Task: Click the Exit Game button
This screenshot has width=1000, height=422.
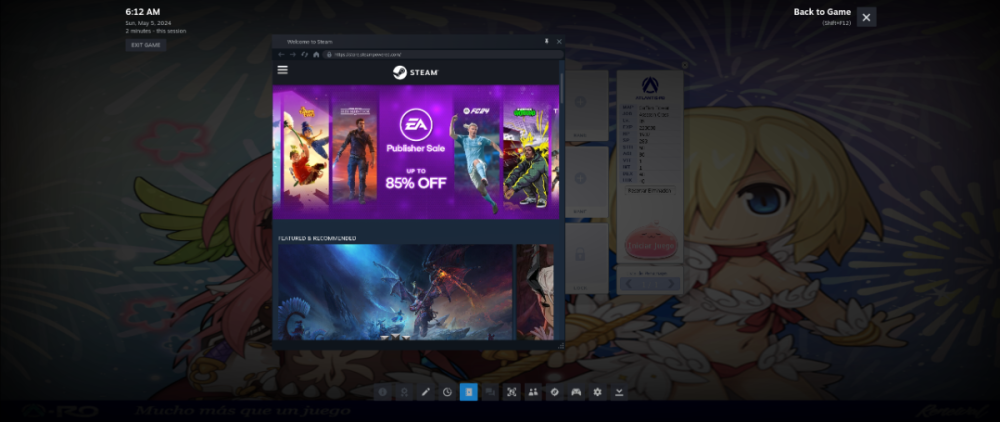Action: tap(145, 45)
